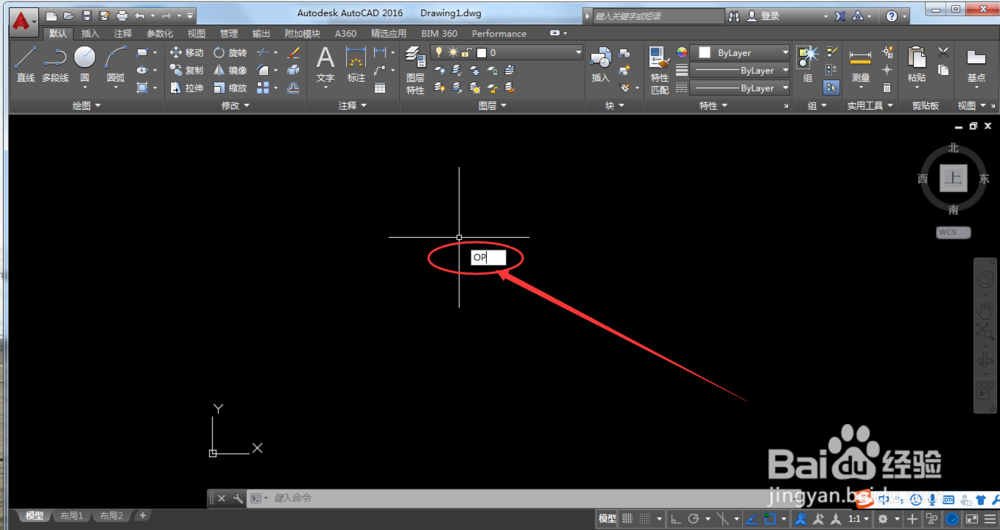Open annotation scale 1:1 dropdown

[x=858, y=519]
